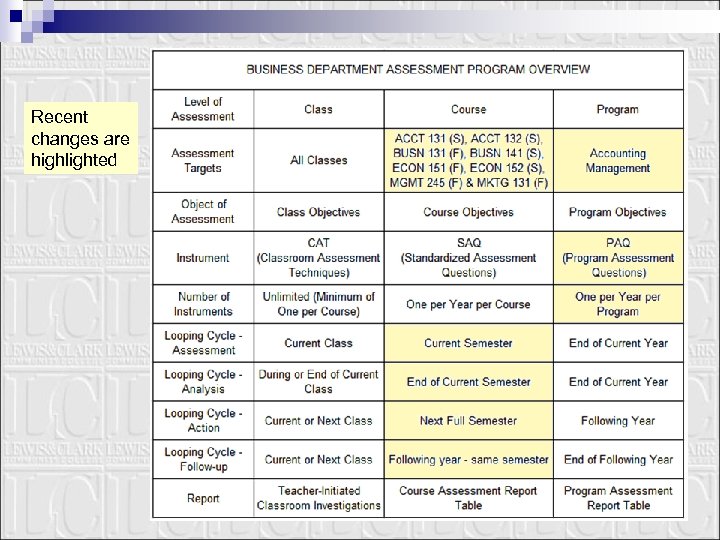Click the 'Looping Cycle - Action' row label

(203, 421)
